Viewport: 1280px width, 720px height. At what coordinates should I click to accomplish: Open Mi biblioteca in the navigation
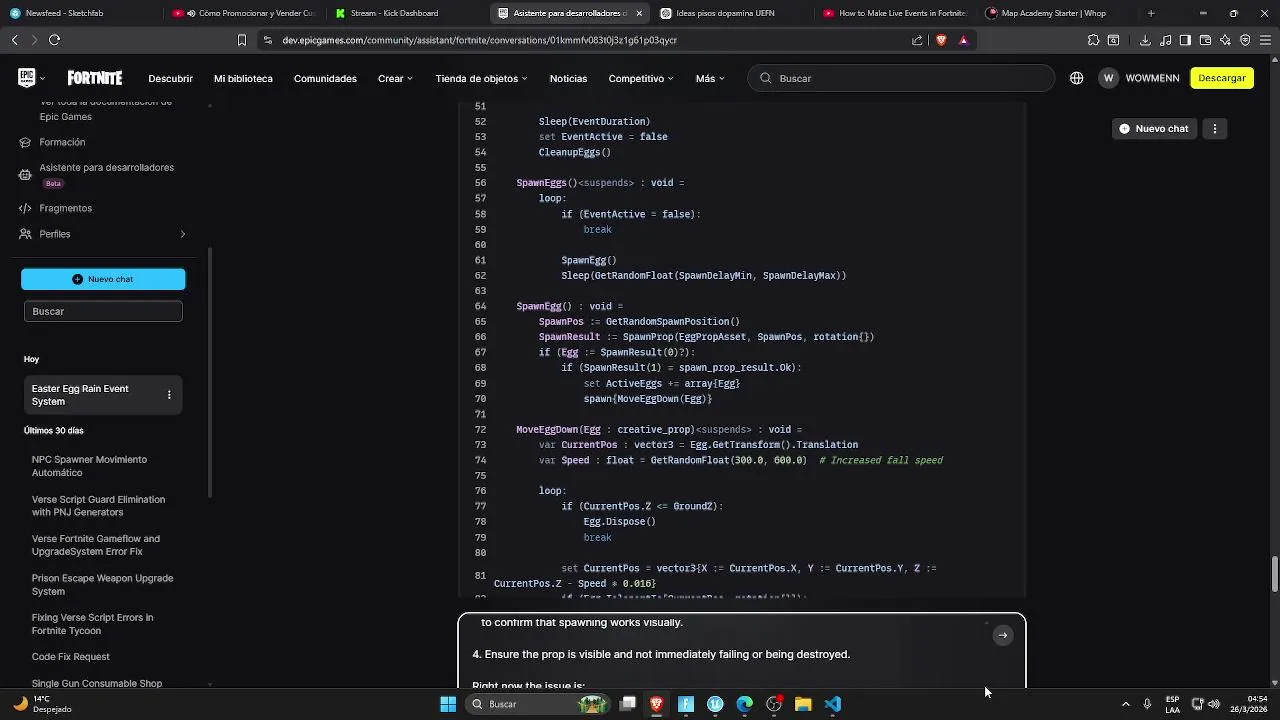tap(243, 78)
